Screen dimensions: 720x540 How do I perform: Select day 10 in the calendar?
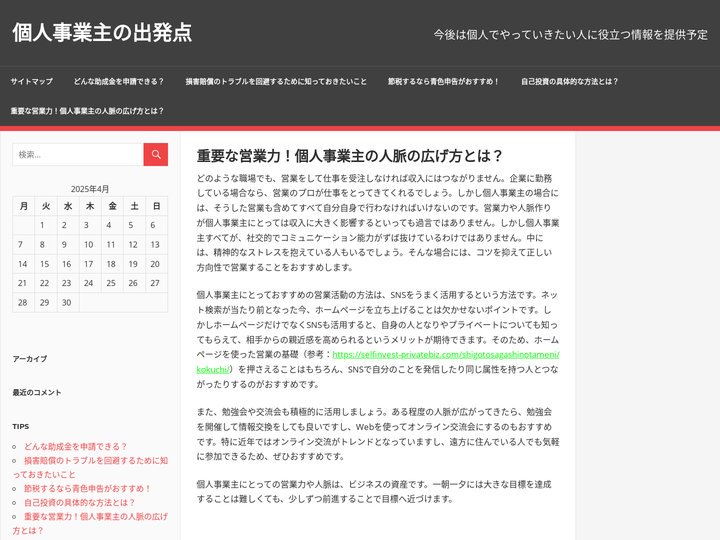[x=89, y=245]
